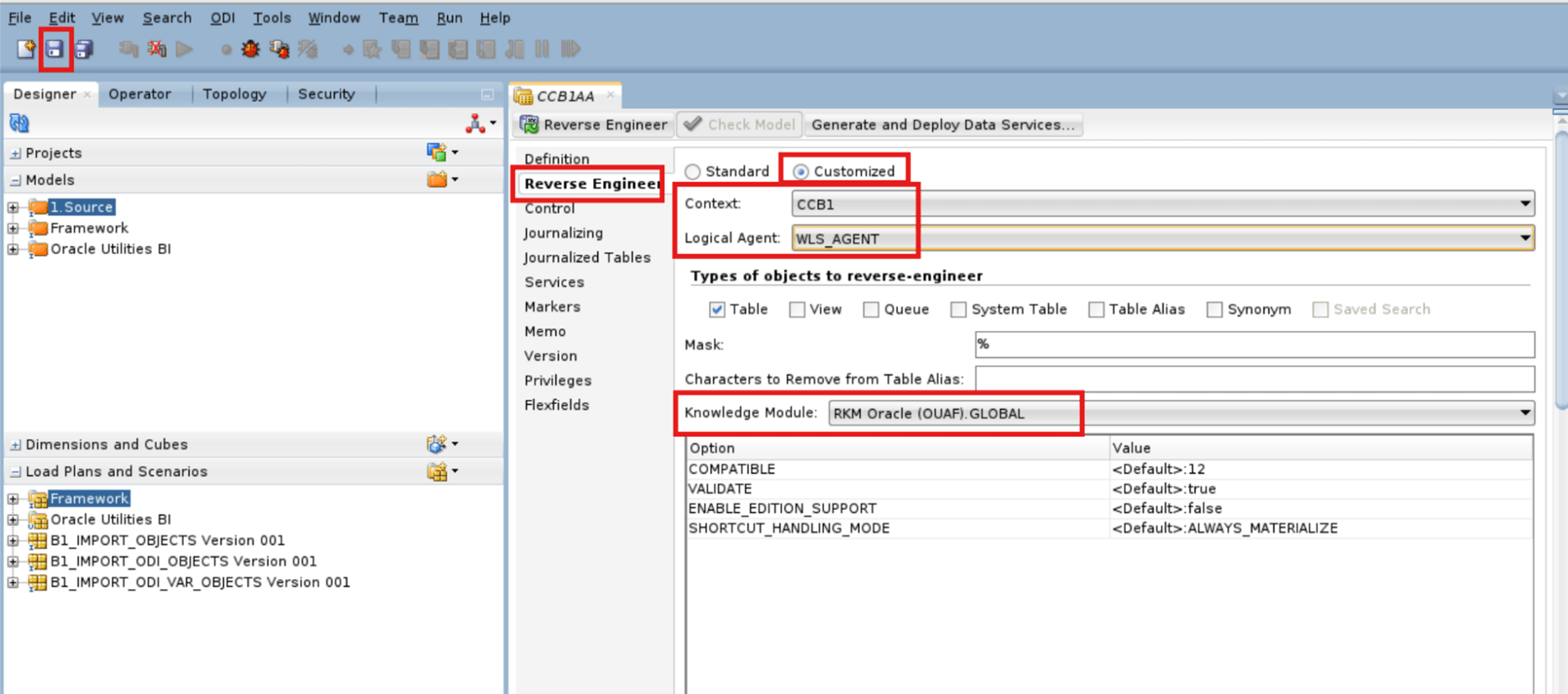Click the Oracle Utilities BI model folder icon
Viewport: 1568px width, 694px height.
[x=38, y=249]
